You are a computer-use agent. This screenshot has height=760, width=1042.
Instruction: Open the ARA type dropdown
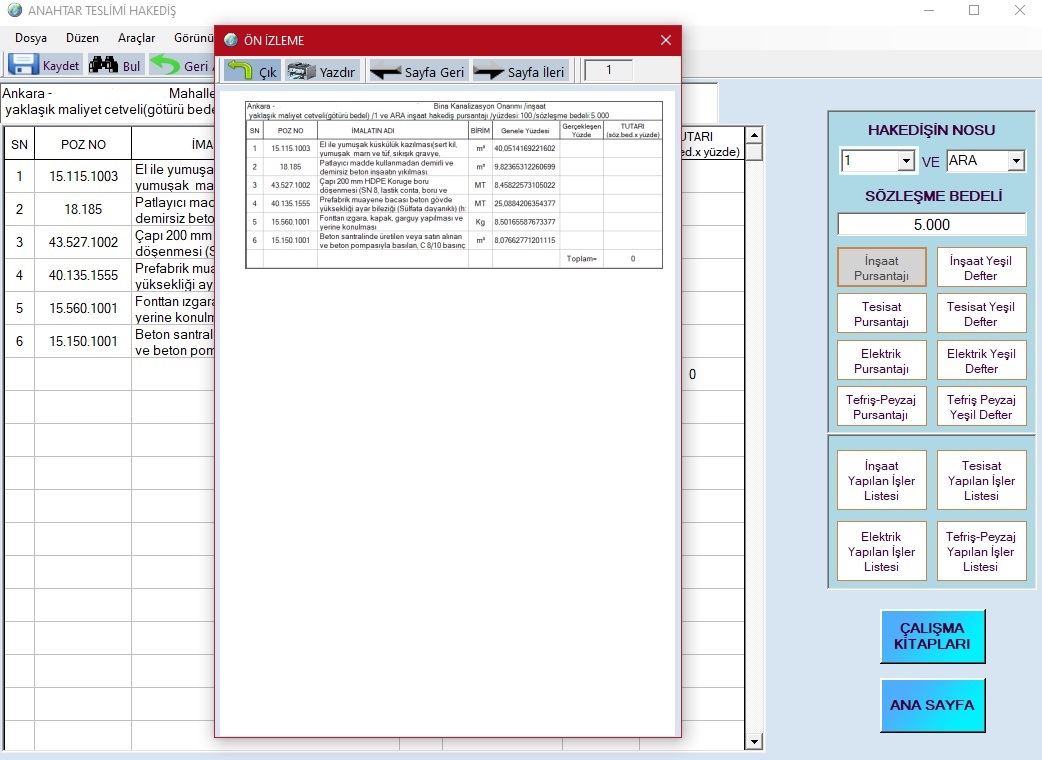[1016, 161]
